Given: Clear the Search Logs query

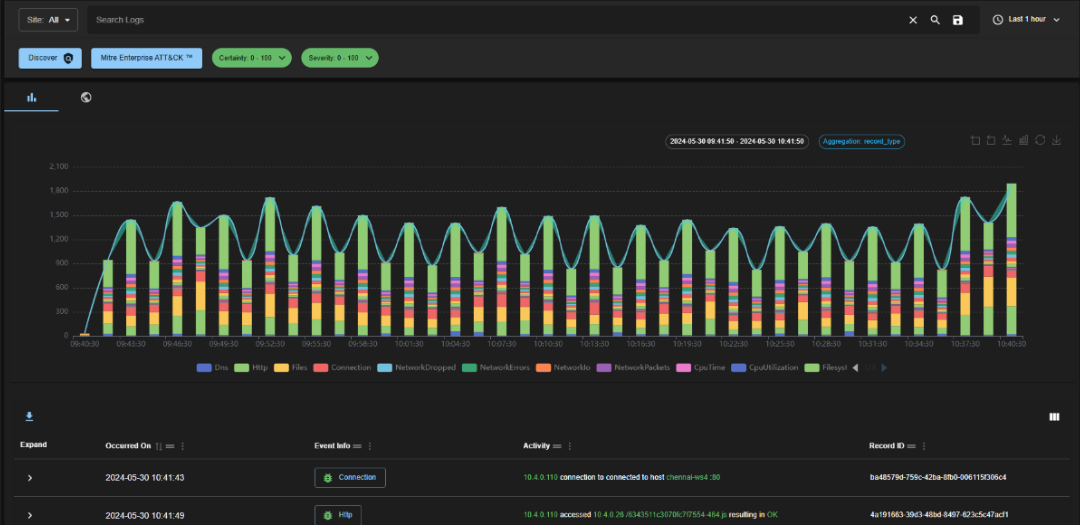Looking at the screenshot, I should click(912, 20).
